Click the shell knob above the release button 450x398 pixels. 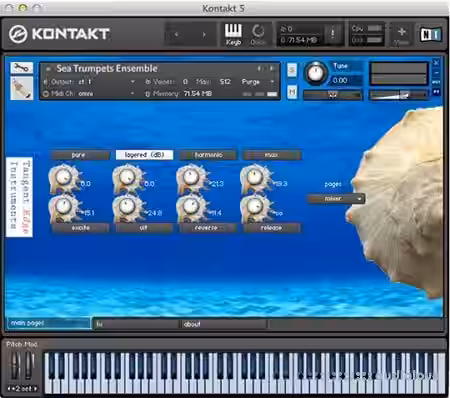click(x=254, y=207)
